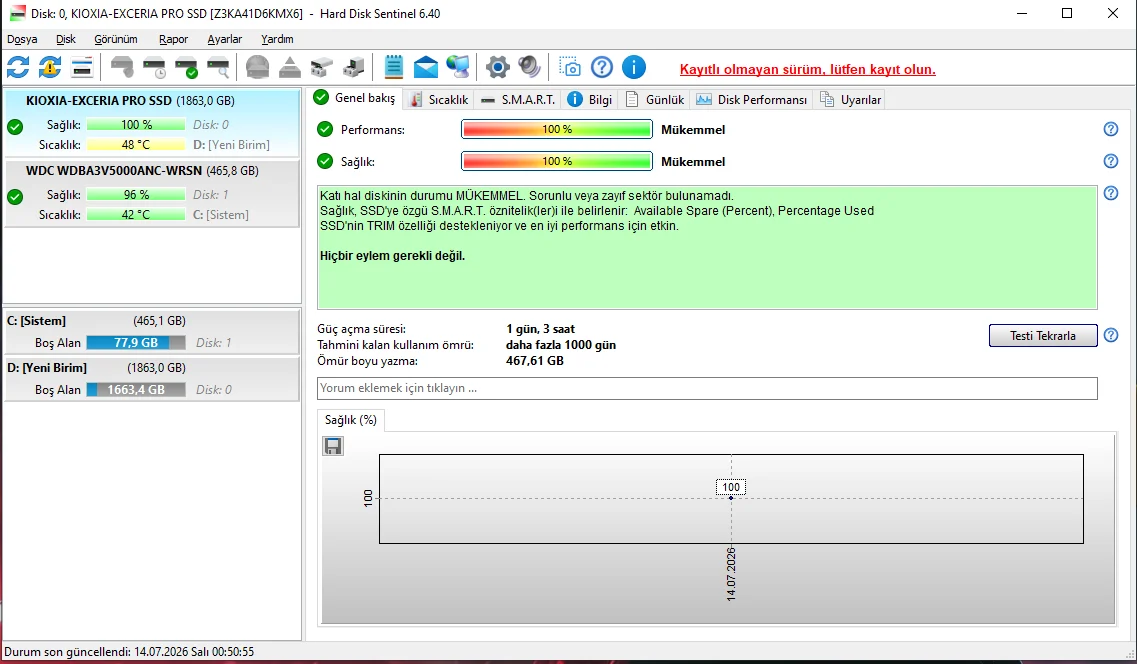
Task: Switch to the S.M.A.R.T. tab
Action: (x=519, y=99)
